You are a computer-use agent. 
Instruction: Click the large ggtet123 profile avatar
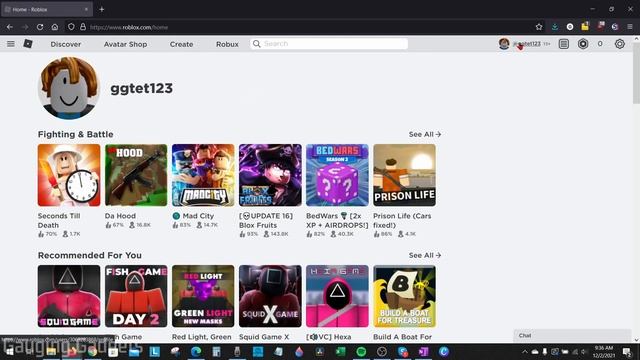click(69, 88)
